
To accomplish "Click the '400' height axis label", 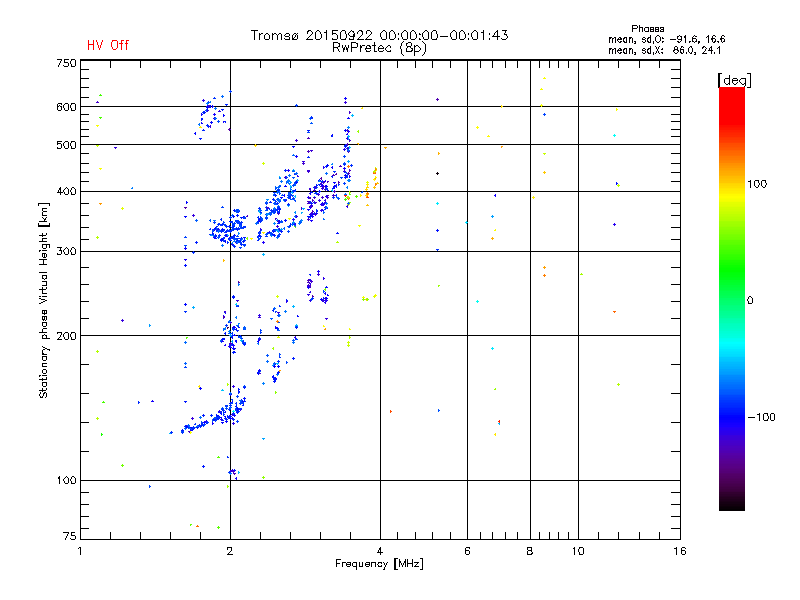I will pos(66,191).
